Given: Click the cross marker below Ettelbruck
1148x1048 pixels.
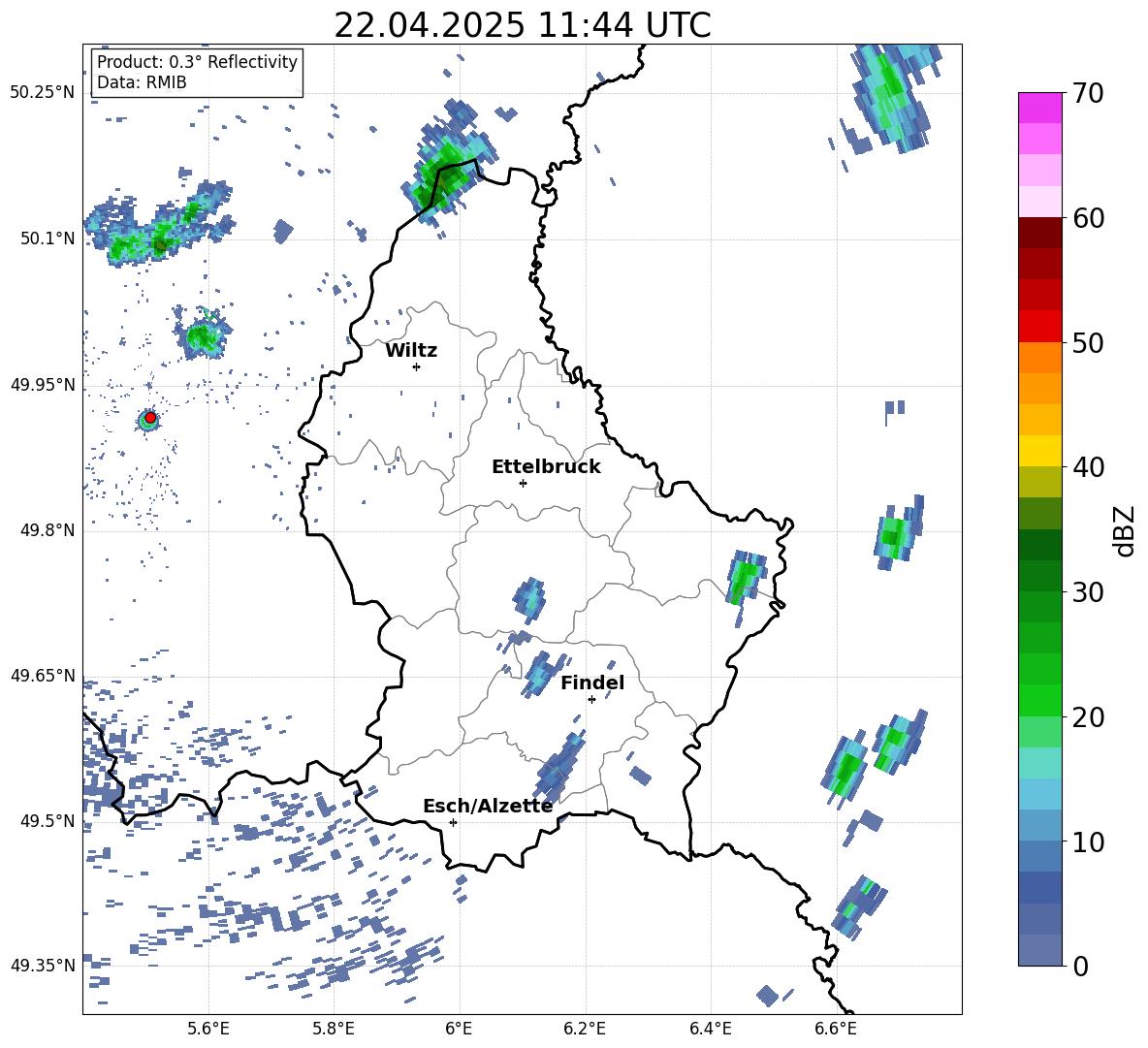Looking at the screenshot, I should click(523, 483).
